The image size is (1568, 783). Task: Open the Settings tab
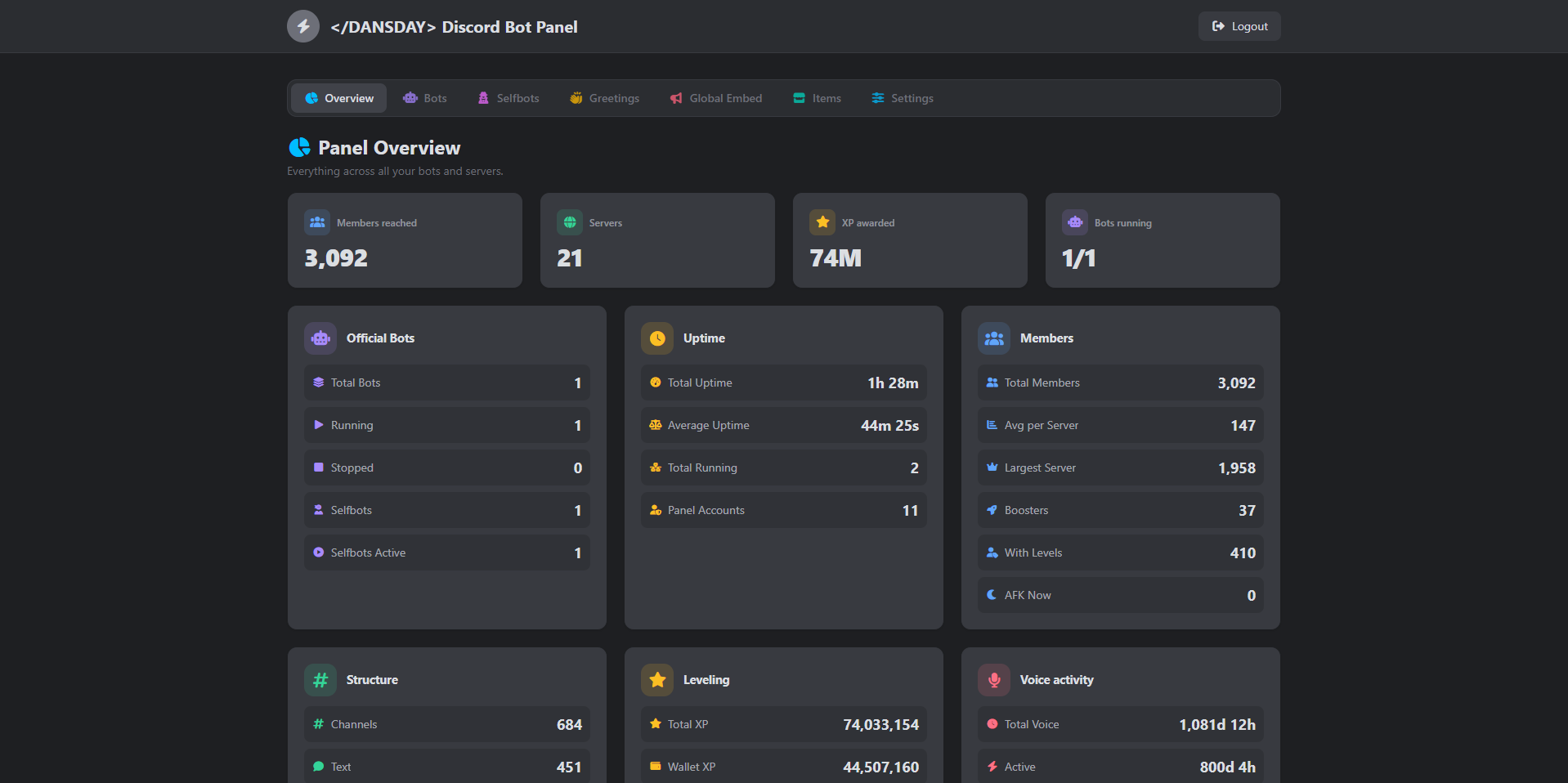(x=903, y=98)
